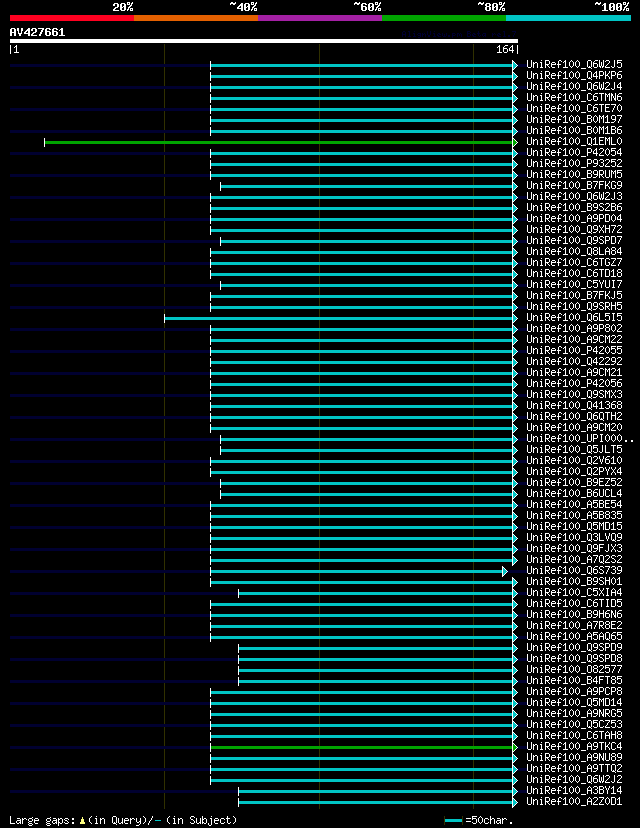Click the UniRef100_B7FKG9 label
The image size is (640, 828).
[x=574, y=186]
